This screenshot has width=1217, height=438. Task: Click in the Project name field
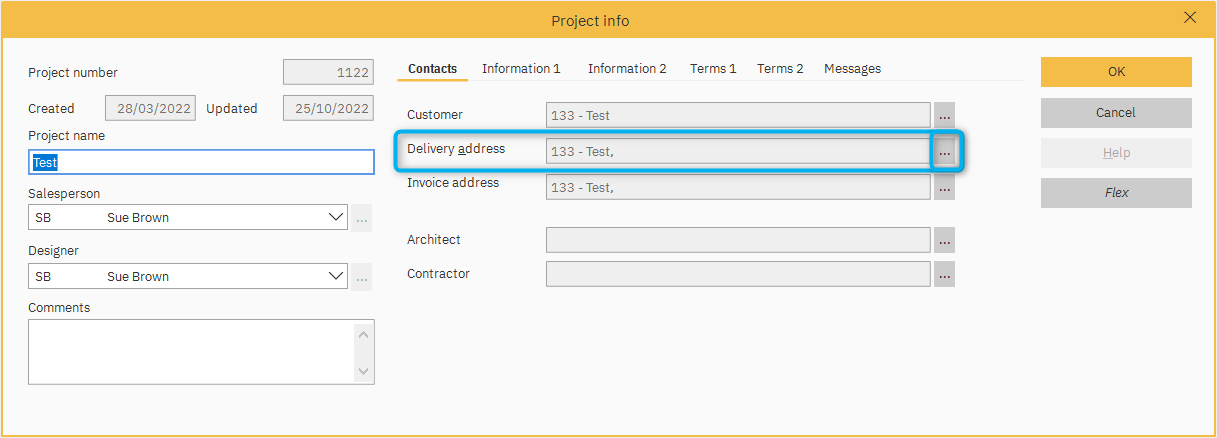pos(200,162)
